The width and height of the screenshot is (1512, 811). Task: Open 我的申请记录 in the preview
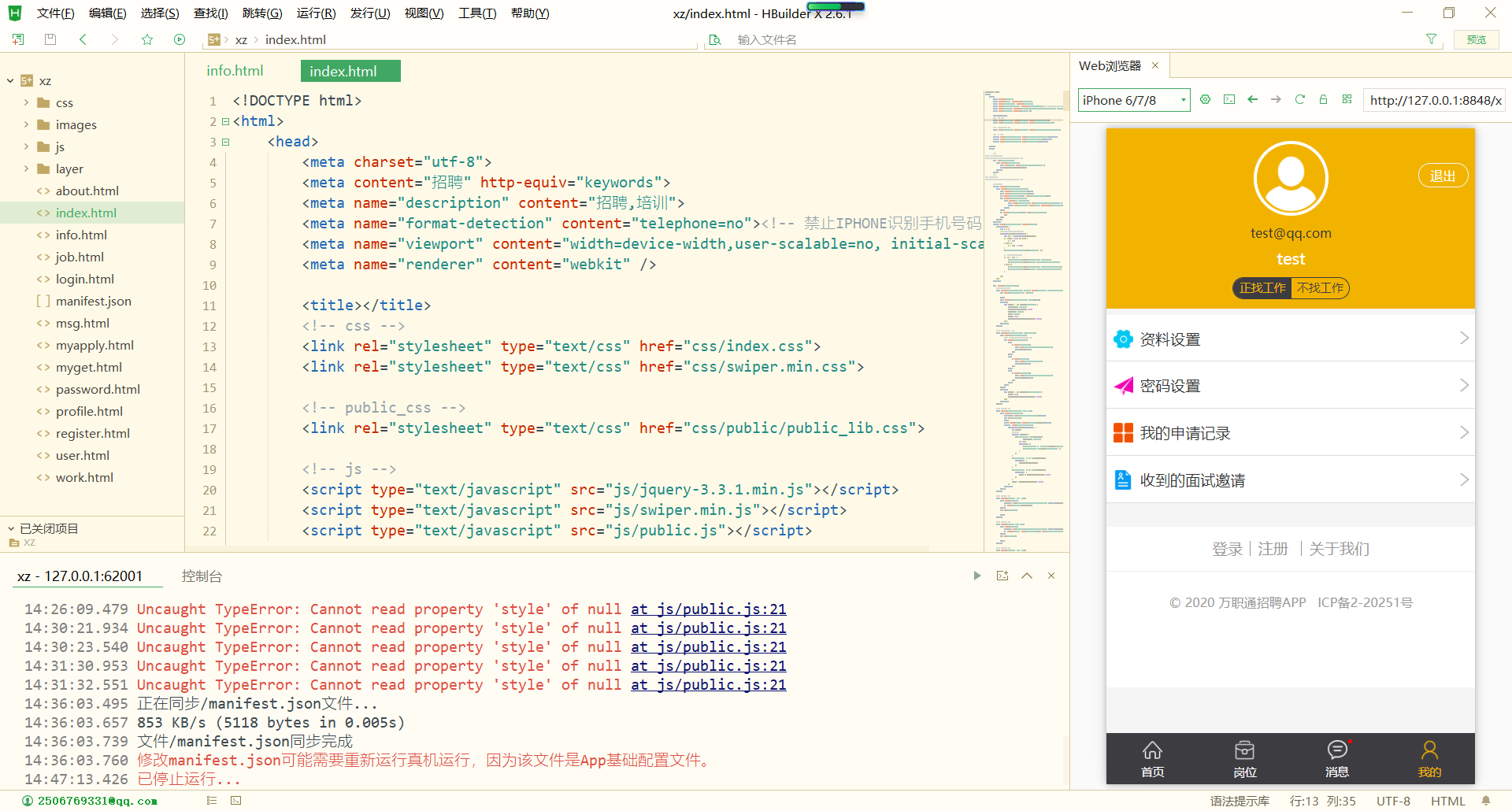(x=1291, y=432)
